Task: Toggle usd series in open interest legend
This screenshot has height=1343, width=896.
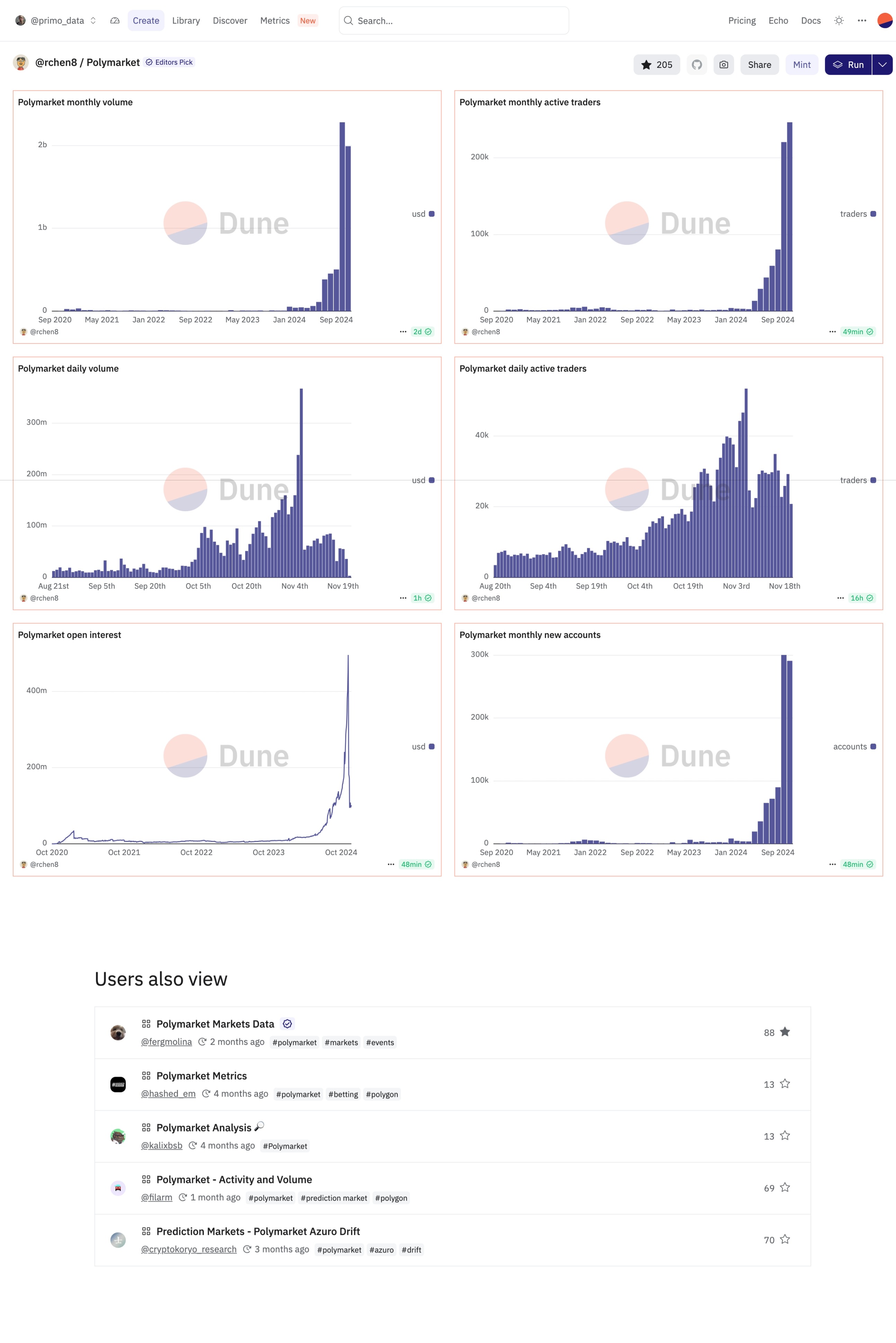Action: click(x=423, y=746)
